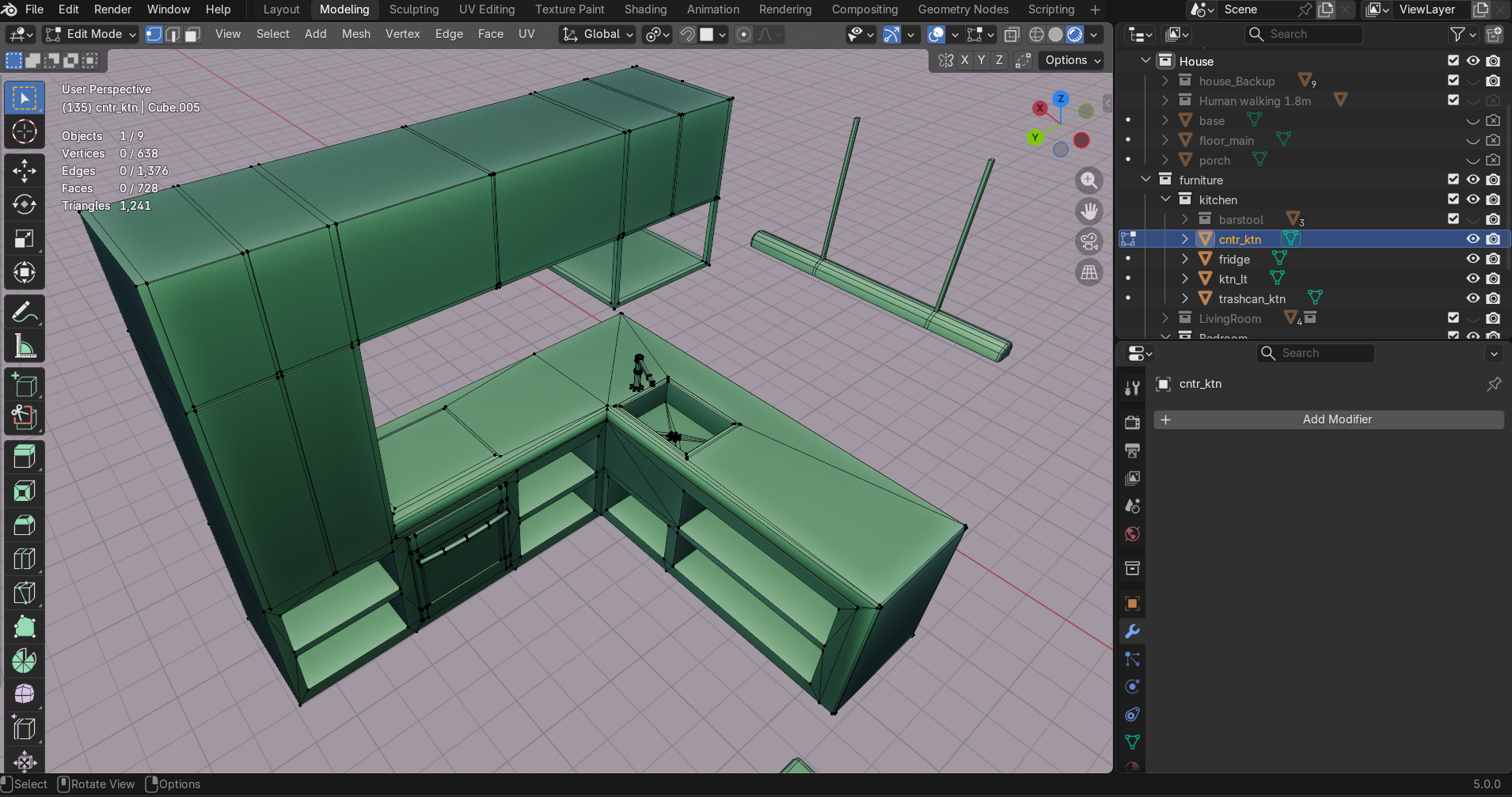
Task: Click the blue Z axis on navigation gizmo
Action: (x=1061, y=99)
